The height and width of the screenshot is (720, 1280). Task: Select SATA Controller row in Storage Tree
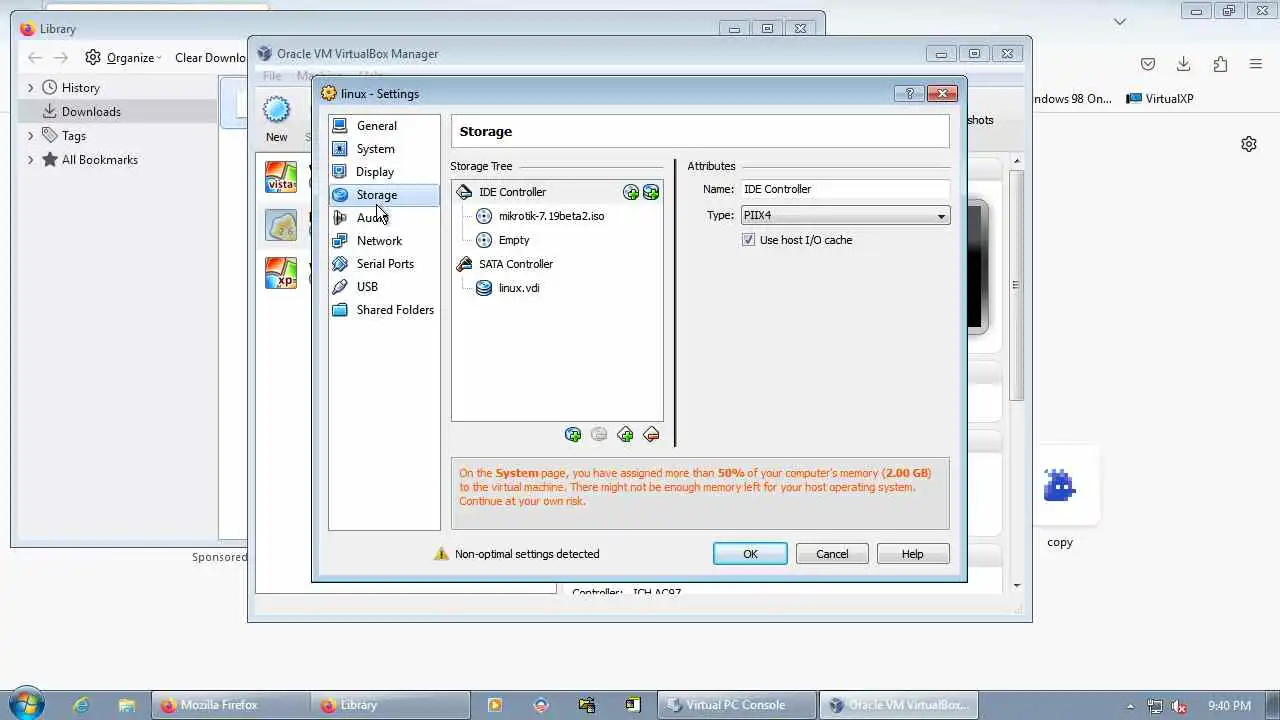557,264
